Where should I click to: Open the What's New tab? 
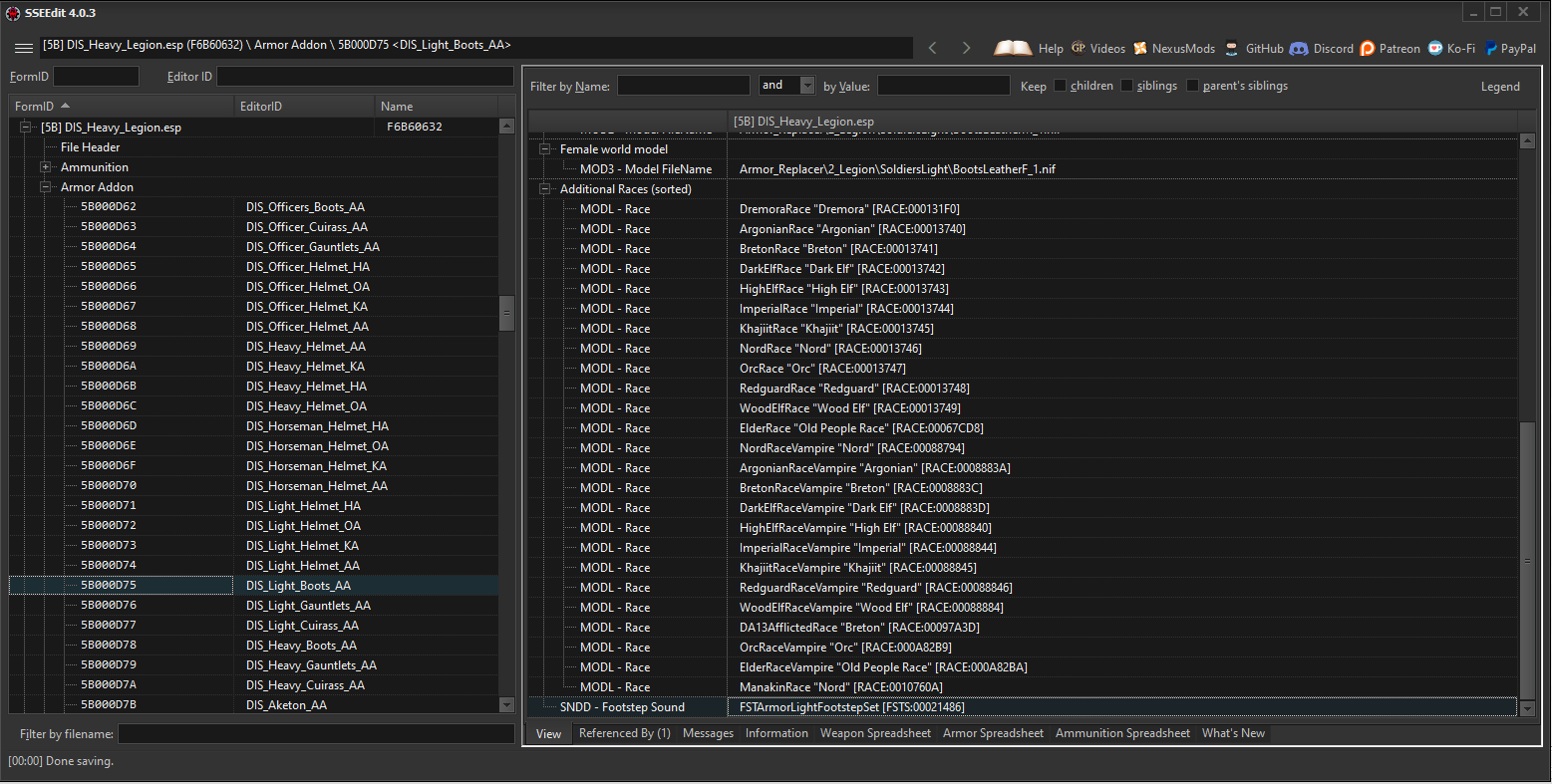coord(1233,733)
